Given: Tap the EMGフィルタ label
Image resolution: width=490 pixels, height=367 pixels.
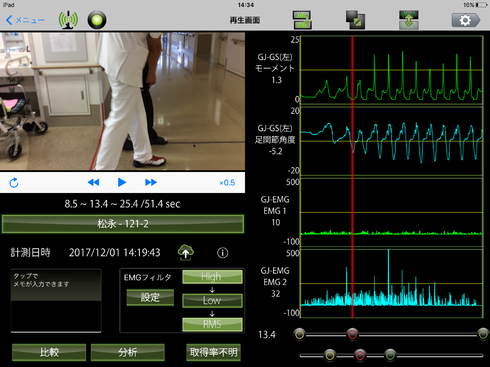Looking at the screenshot, I should (x=147, y=277).
